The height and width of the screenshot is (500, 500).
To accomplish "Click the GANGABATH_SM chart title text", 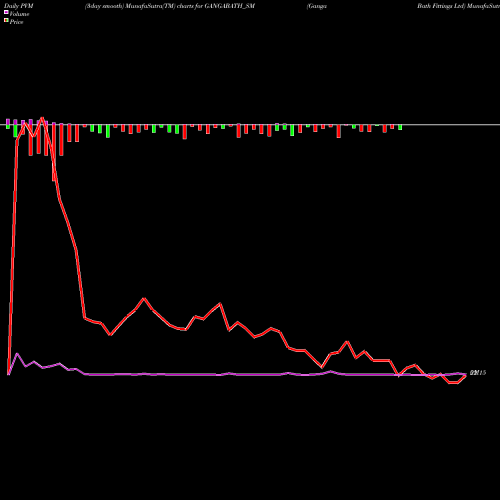I will click(x=170, y=6).
